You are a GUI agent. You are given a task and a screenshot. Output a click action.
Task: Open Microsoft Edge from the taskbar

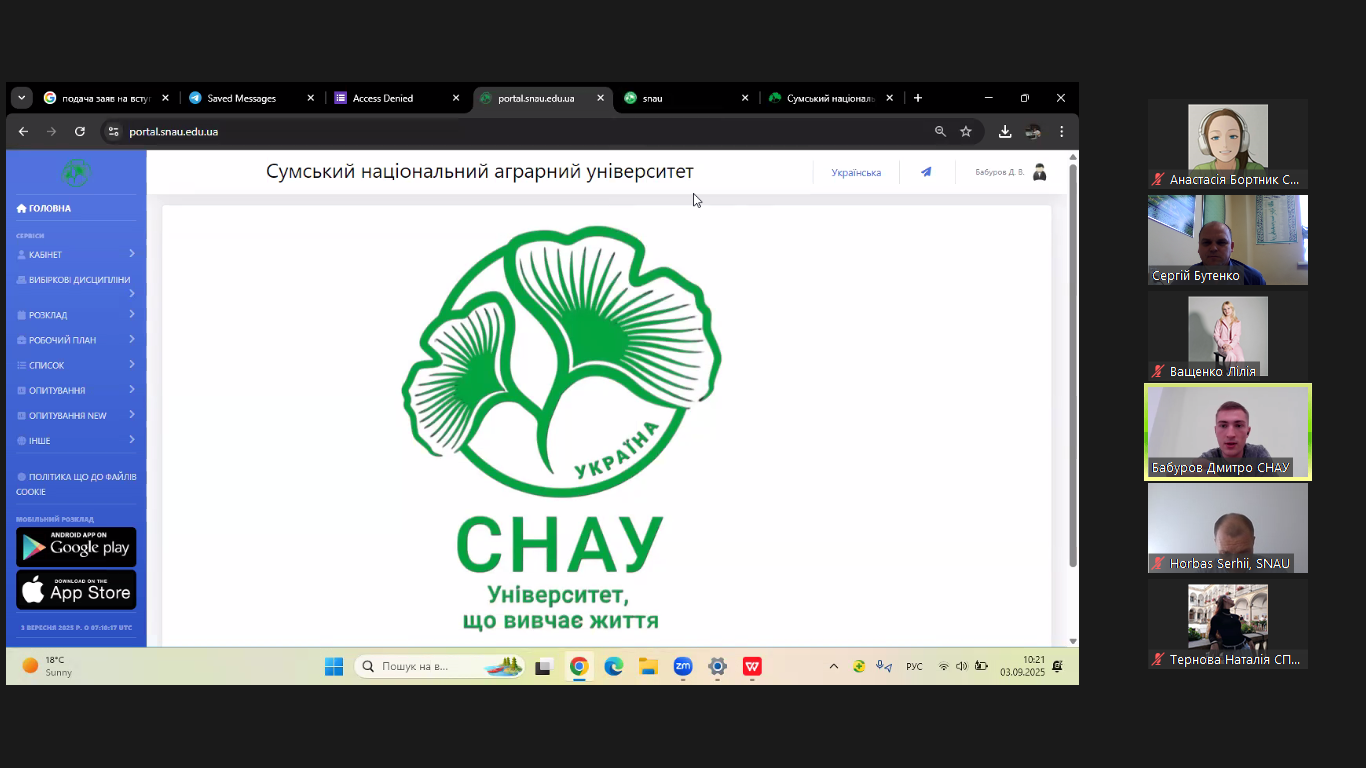pyautogui.click(x=614, y=666)
